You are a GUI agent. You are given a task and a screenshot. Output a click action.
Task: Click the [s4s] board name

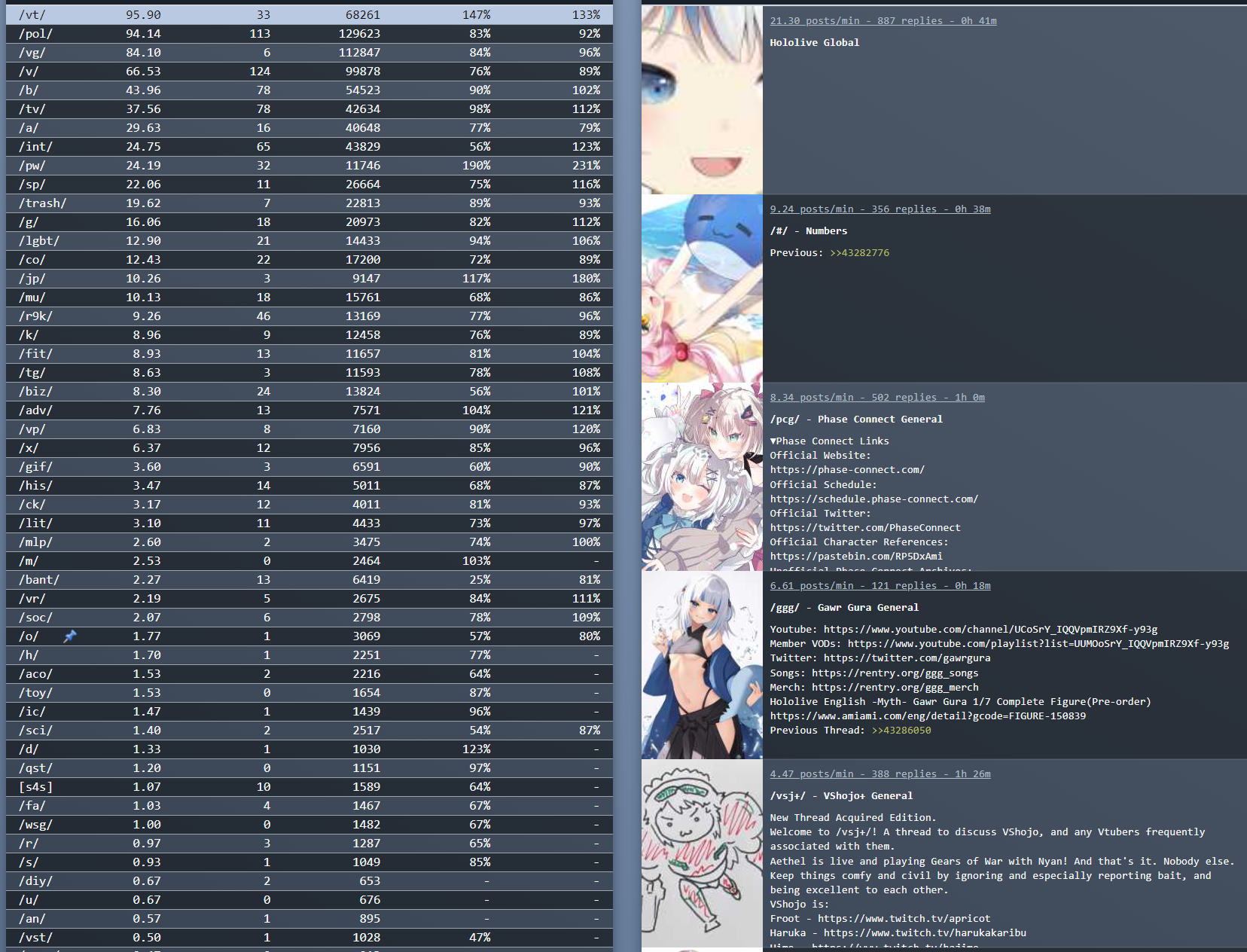[35, 787]
